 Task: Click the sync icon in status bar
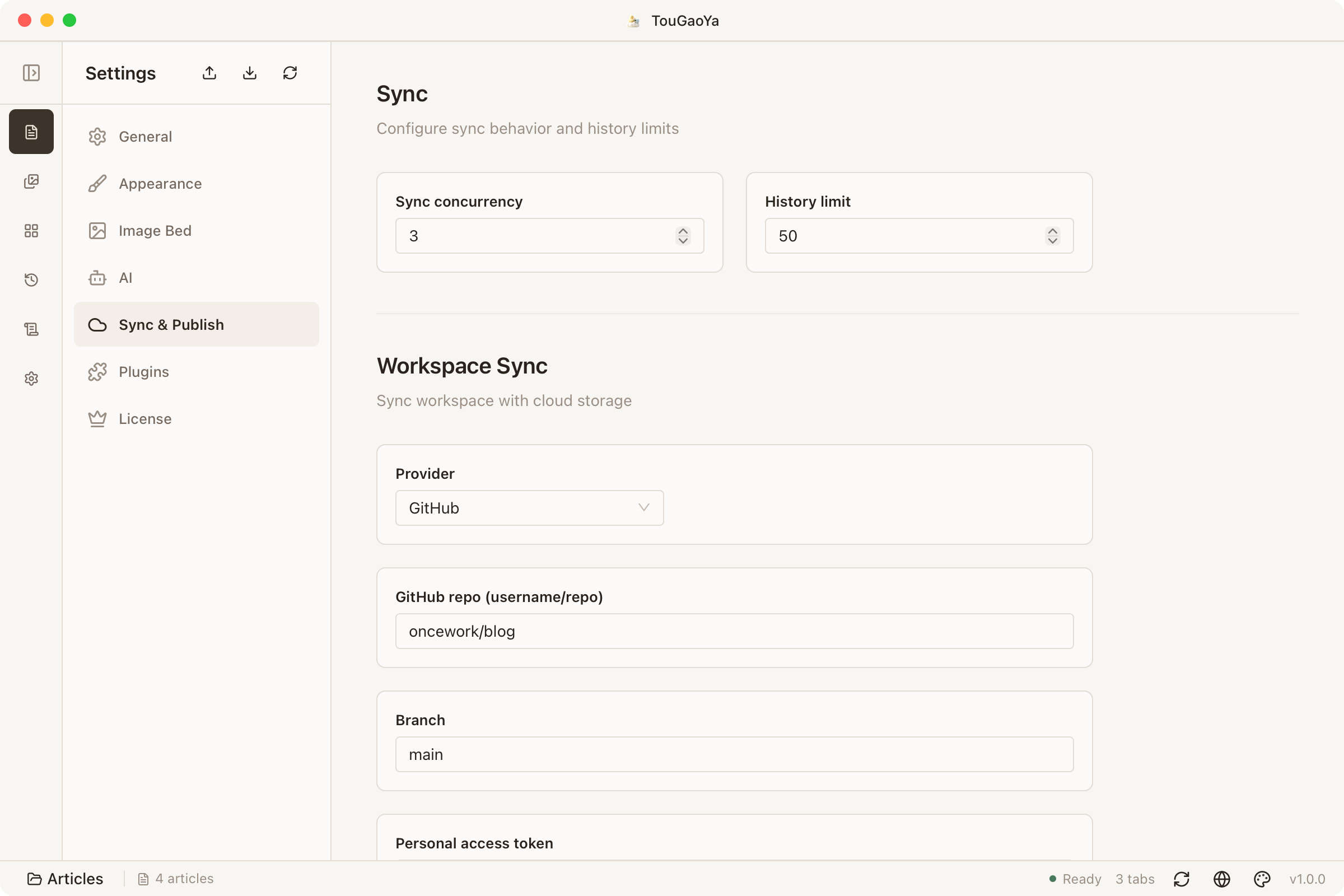coord(1181,879)
